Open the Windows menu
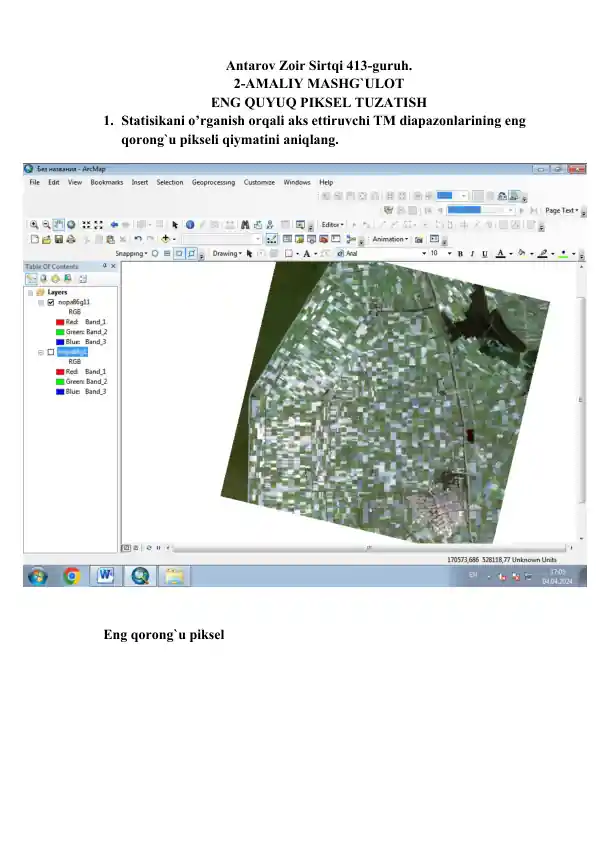This screenshot has width=596, height=842. 297,183
